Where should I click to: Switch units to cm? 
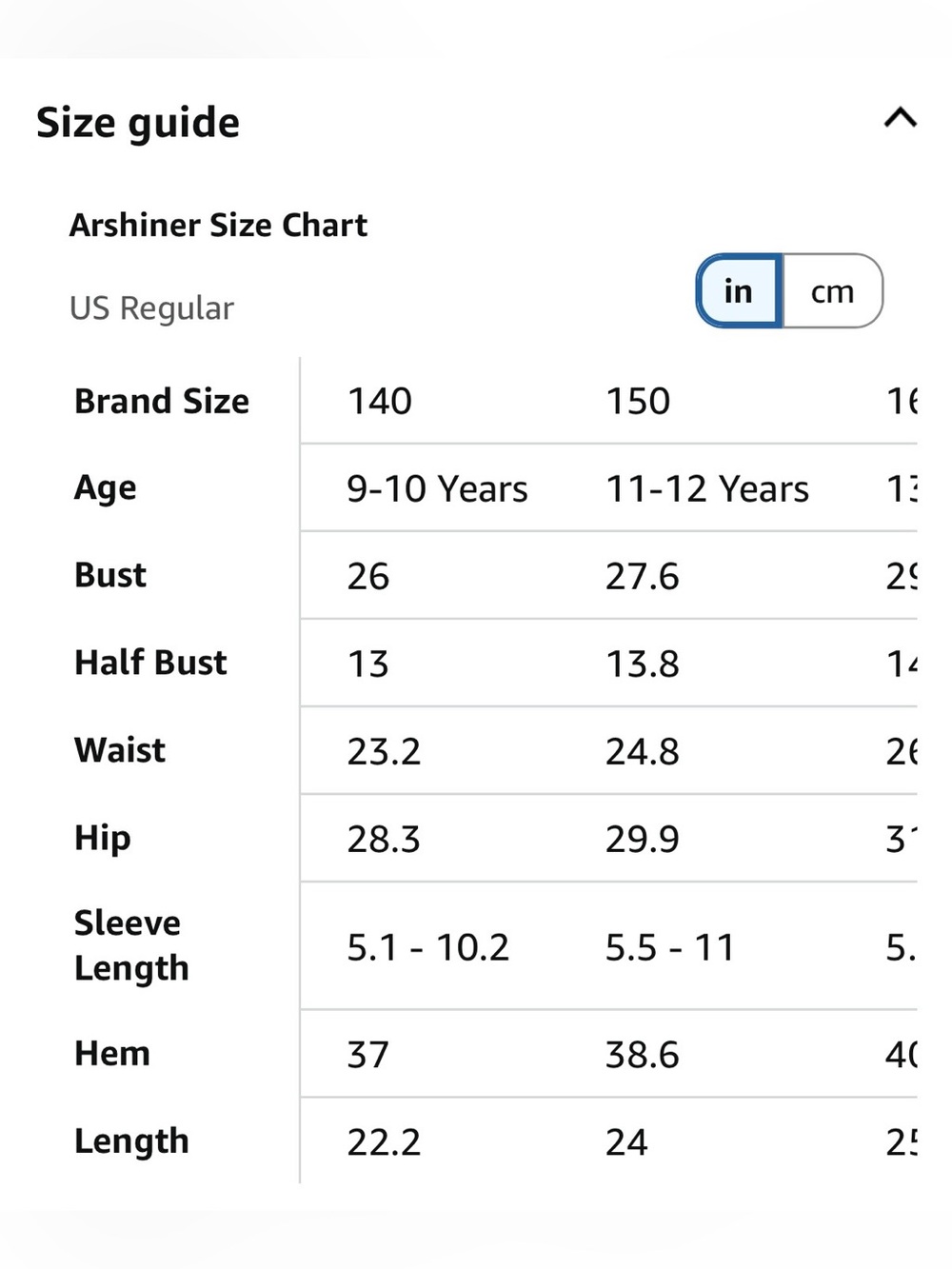click(x=833, y=291)
